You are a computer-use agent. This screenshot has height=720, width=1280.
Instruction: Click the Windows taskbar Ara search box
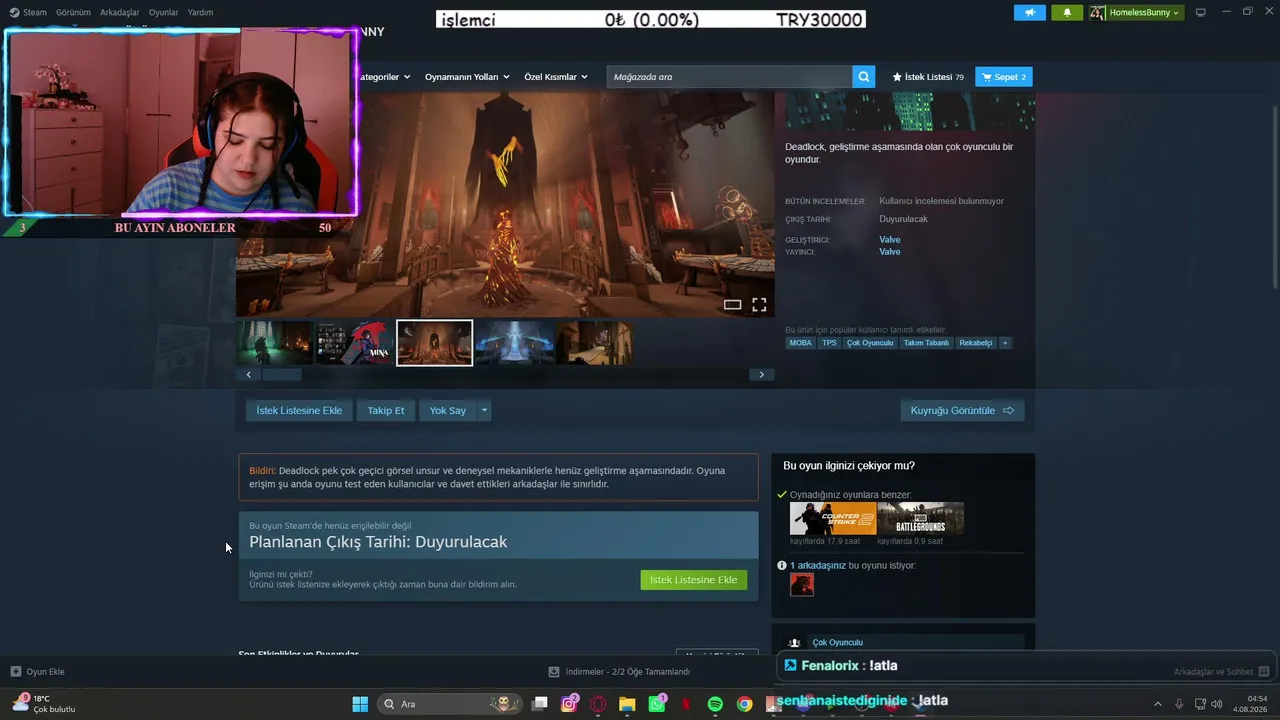point(450,704)
